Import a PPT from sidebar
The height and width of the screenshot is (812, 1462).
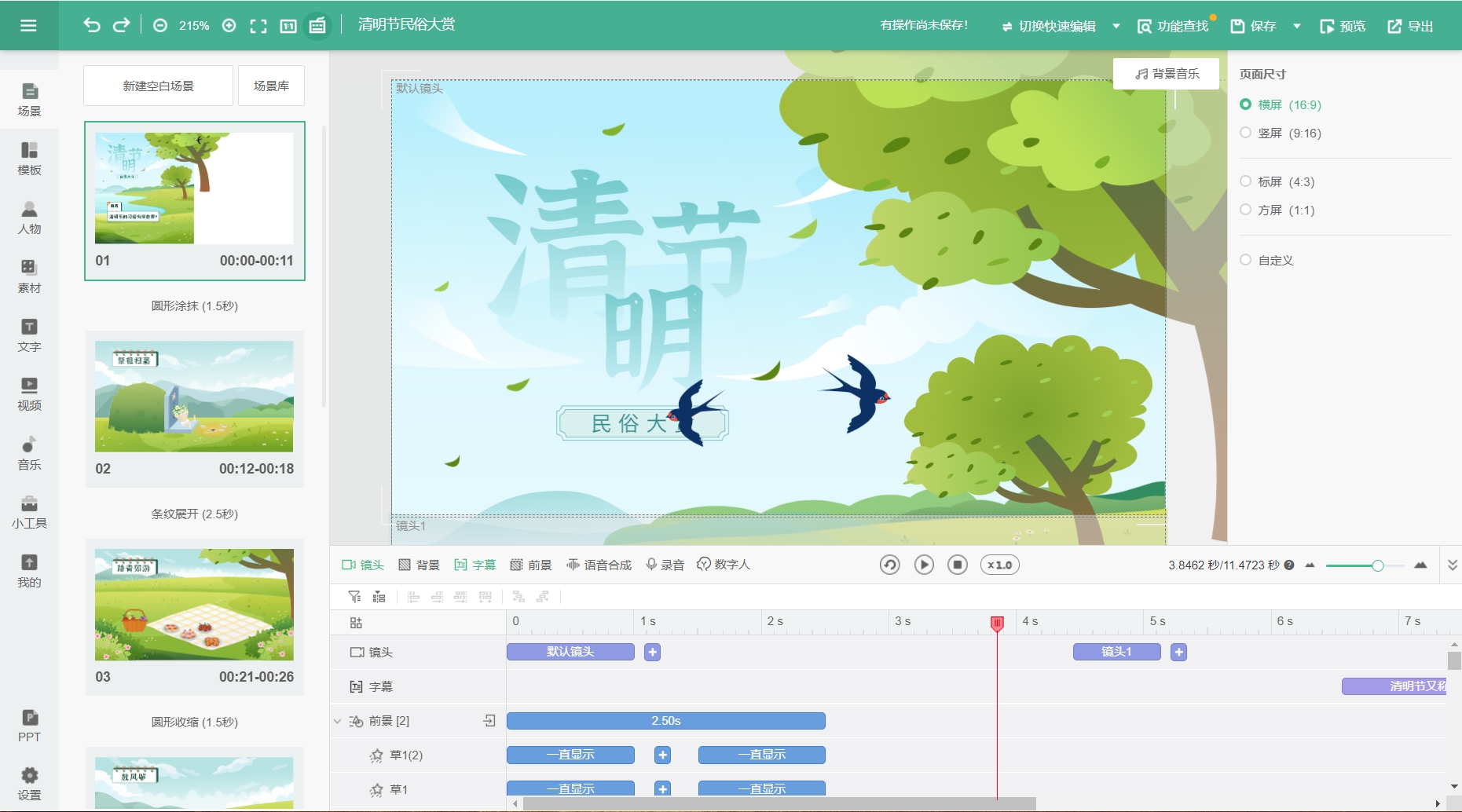[29, 726]
